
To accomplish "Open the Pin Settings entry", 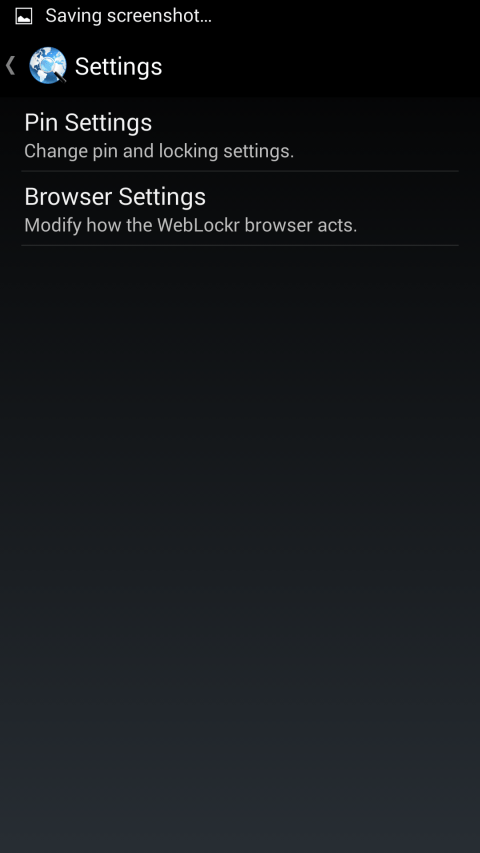I will (x=240, y=134).
